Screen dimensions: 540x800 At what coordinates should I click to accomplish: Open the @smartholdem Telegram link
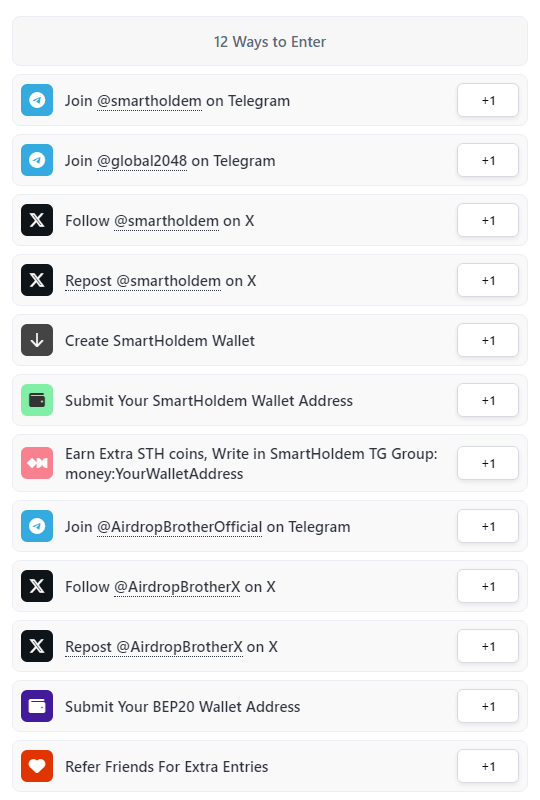click(x=149, y=101)
